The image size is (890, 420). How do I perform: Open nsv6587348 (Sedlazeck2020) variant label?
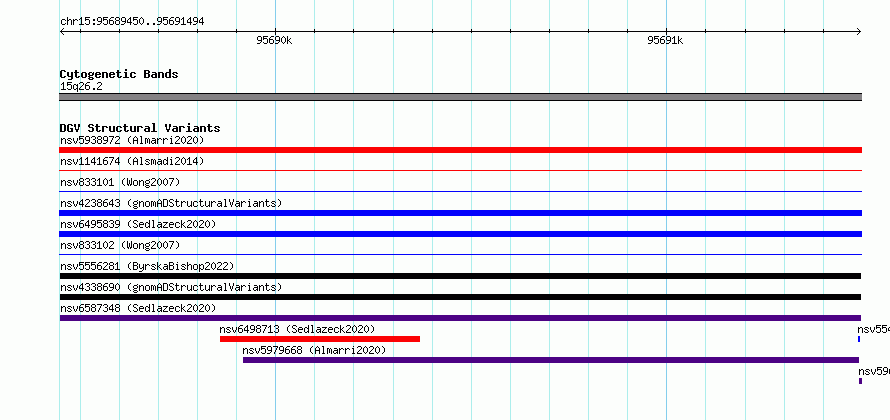(138, 308)
